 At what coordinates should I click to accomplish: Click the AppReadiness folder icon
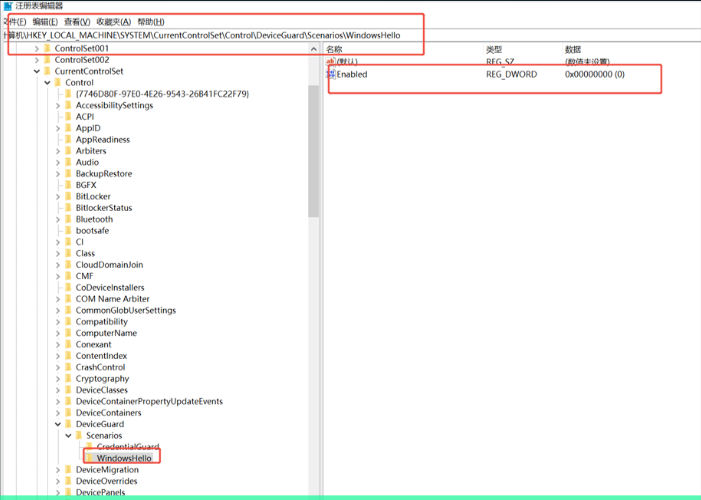[68, 140]
